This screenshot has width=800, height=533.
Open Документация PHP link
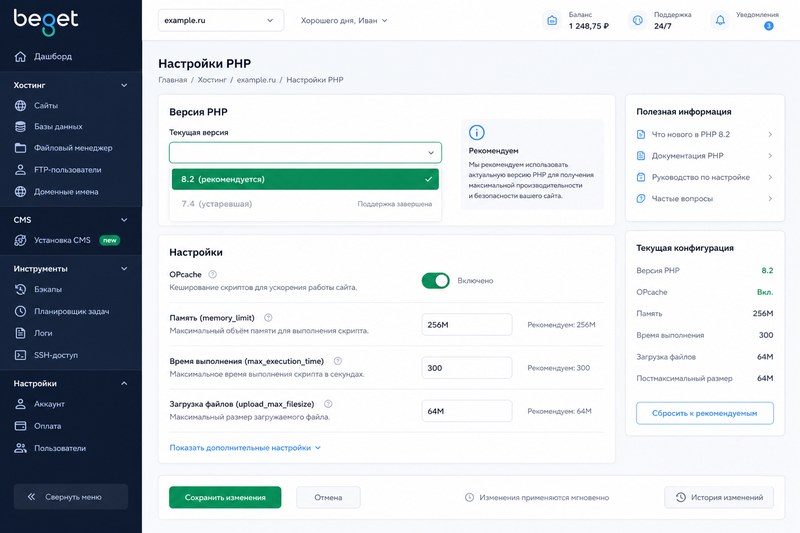tap(705, 156)
